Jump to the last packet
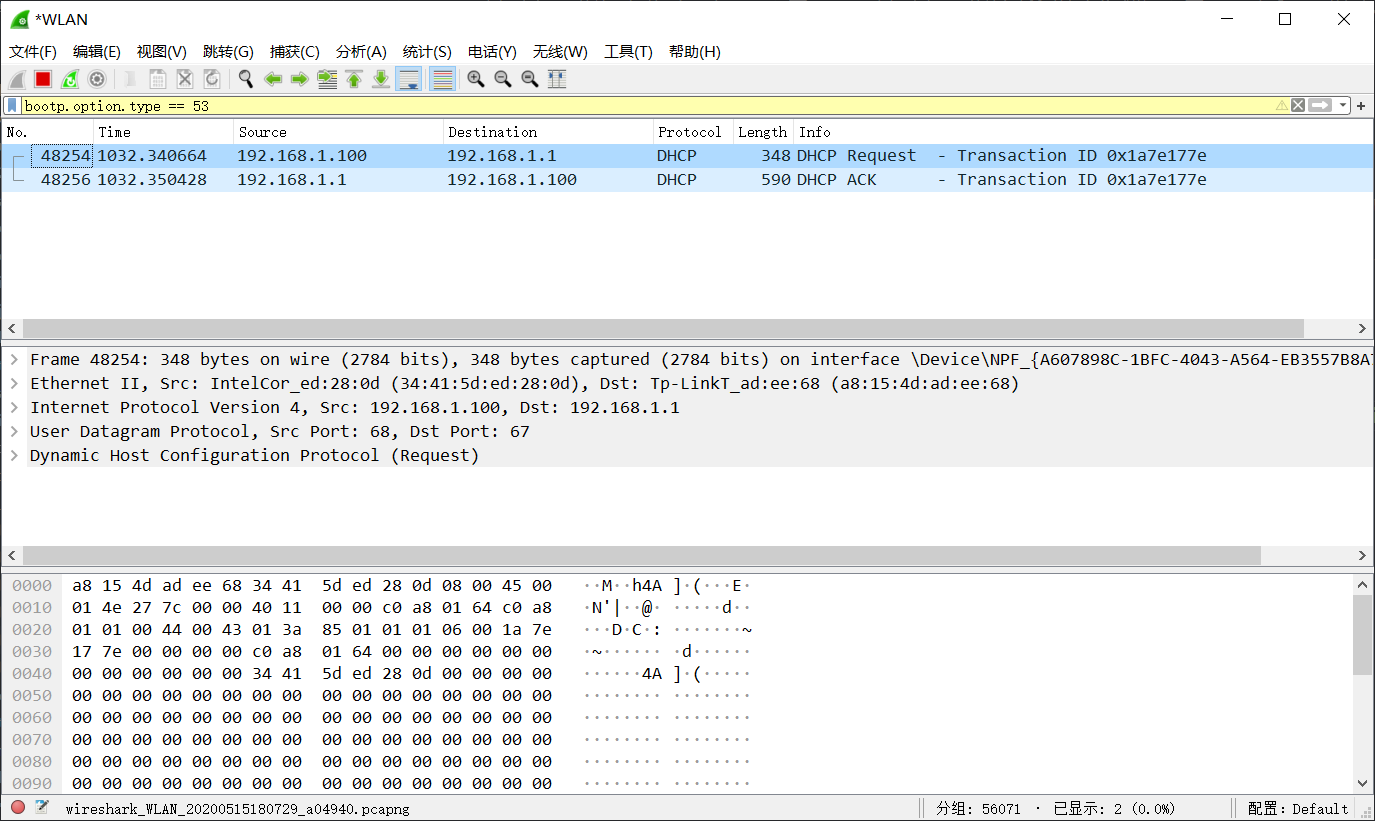 (x=381, y=79)
